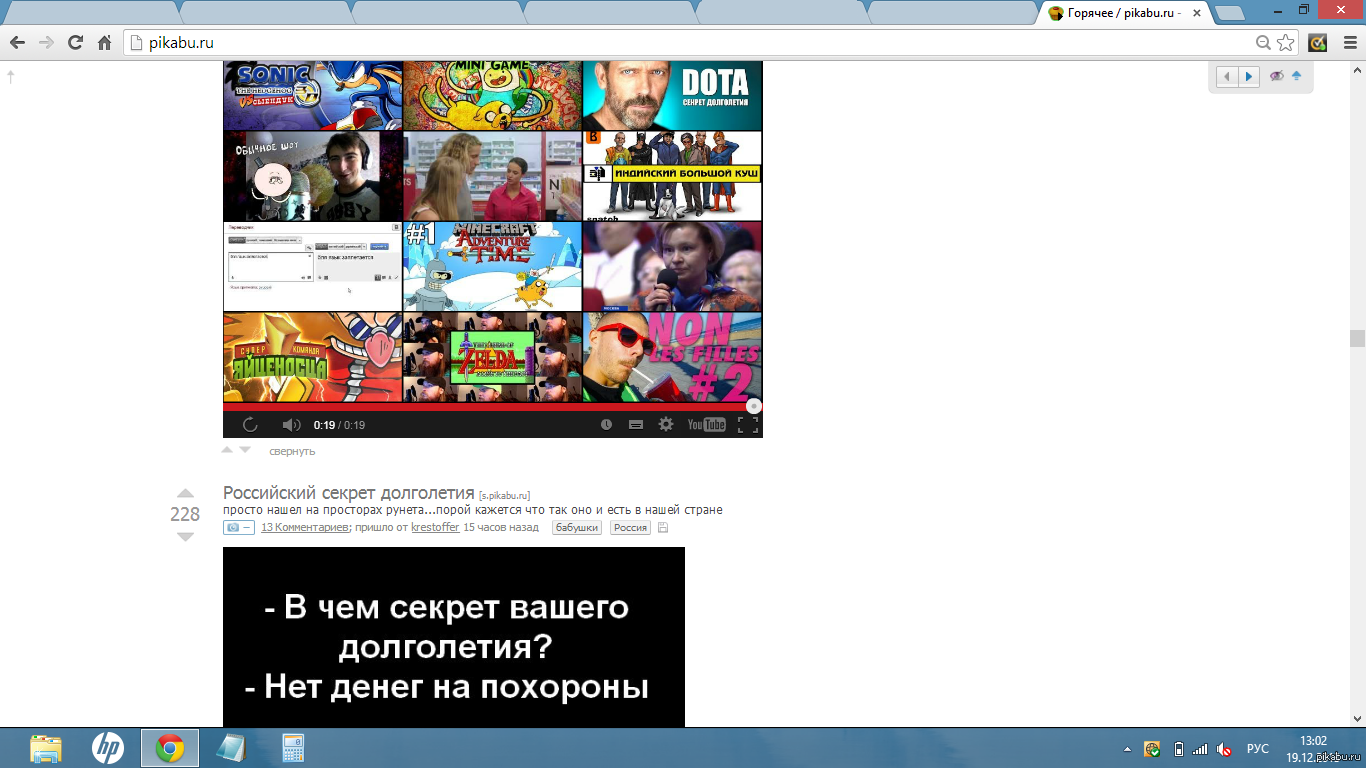Click the Watch Later clock icon
The height and width of the screenshot is (768, 1366).
pyautogui.click(x=606, y=425)
